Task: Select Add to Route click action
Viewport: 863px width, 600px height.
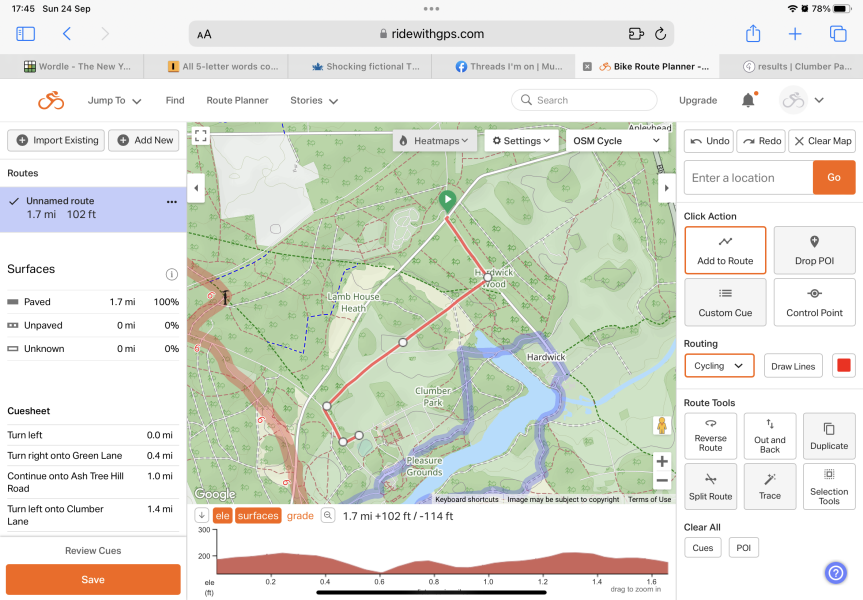Action: (x=725, y=250)
